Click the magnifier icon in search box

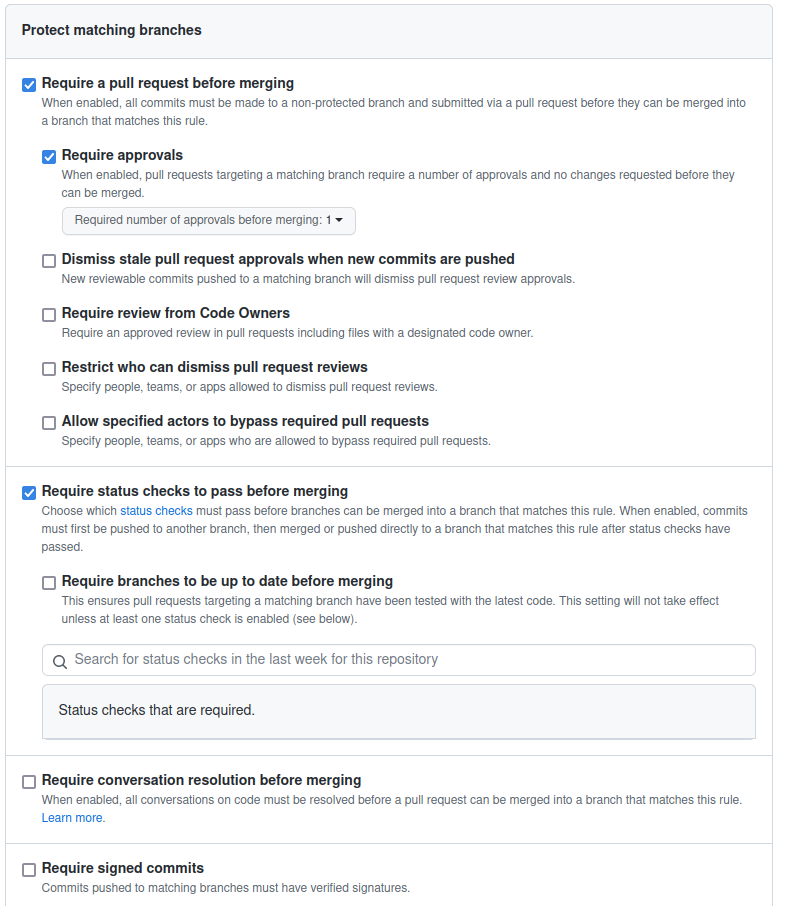pyautogui.click(x=60, y=662)
